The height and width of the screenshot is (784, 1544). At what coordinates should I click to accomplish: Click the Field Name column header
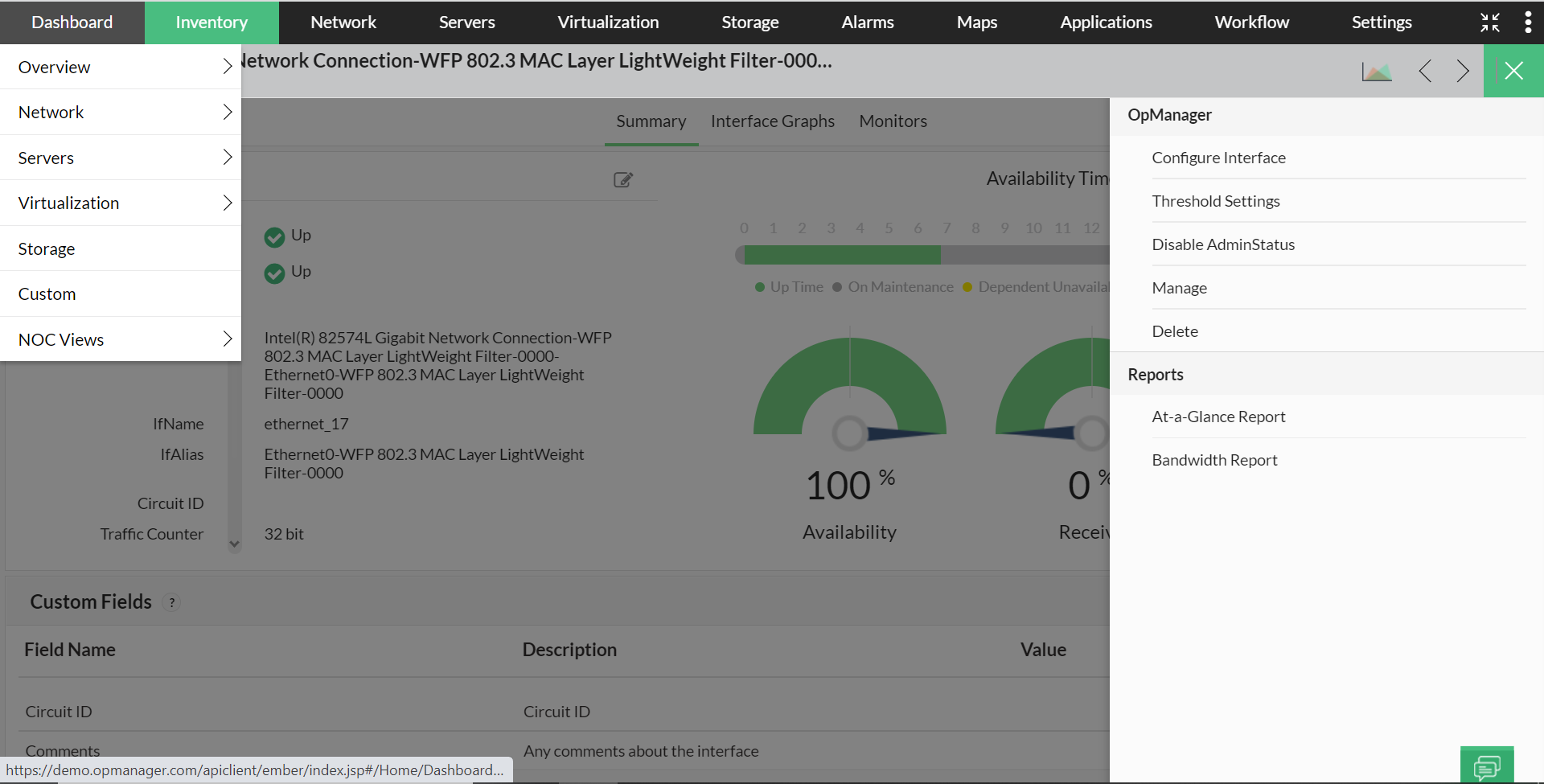pos(70,650)
